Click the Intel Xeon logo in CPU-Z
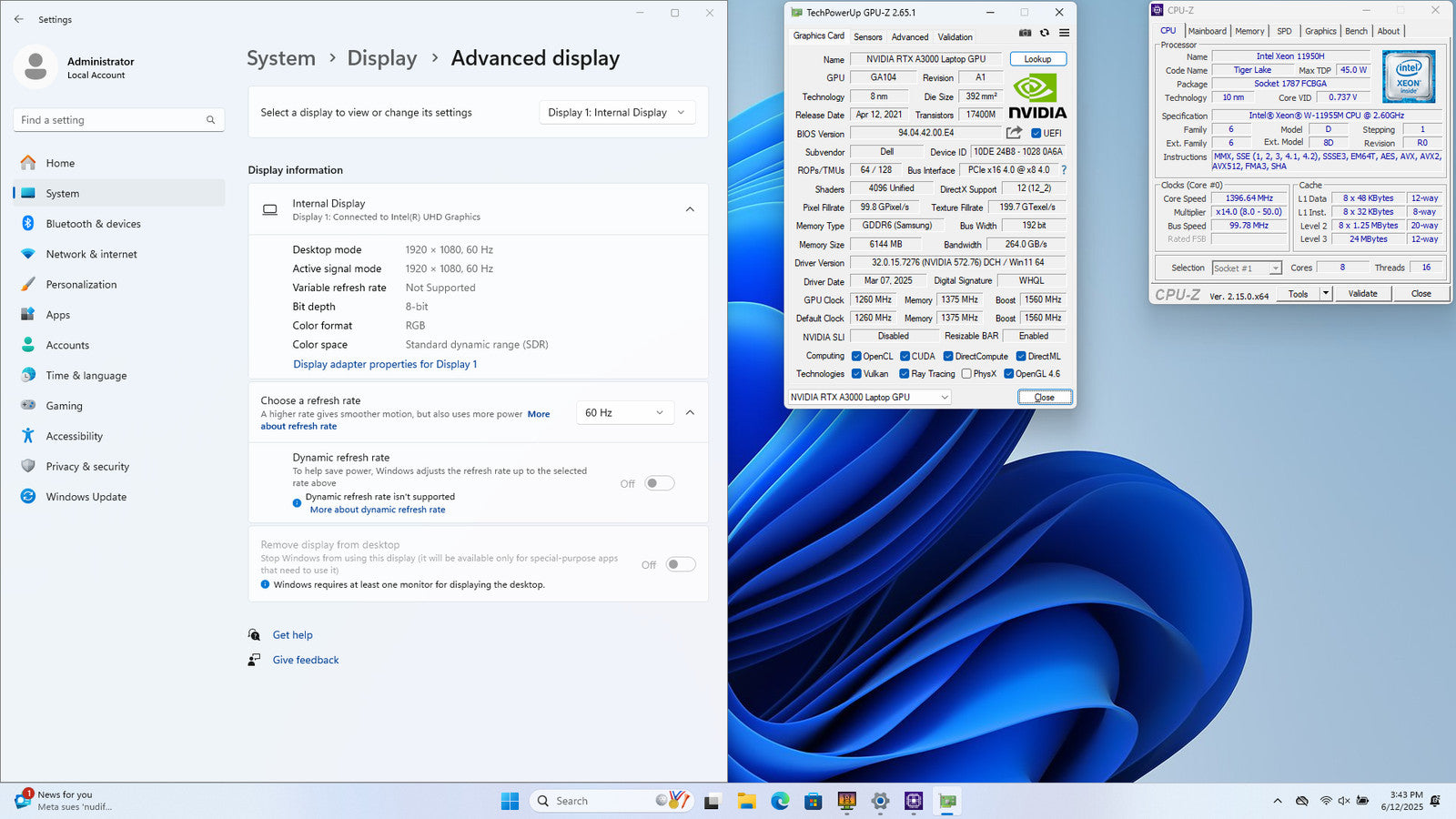The image size is (1456, 819). click(1408, 76)
